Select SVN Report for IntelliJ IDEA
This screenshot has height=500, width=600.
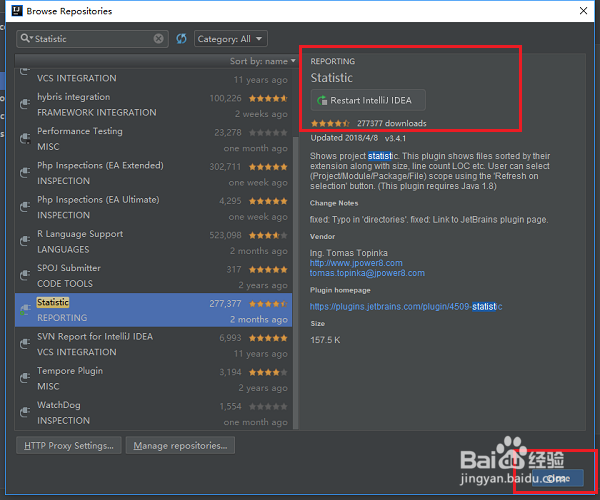pos(153,344)
